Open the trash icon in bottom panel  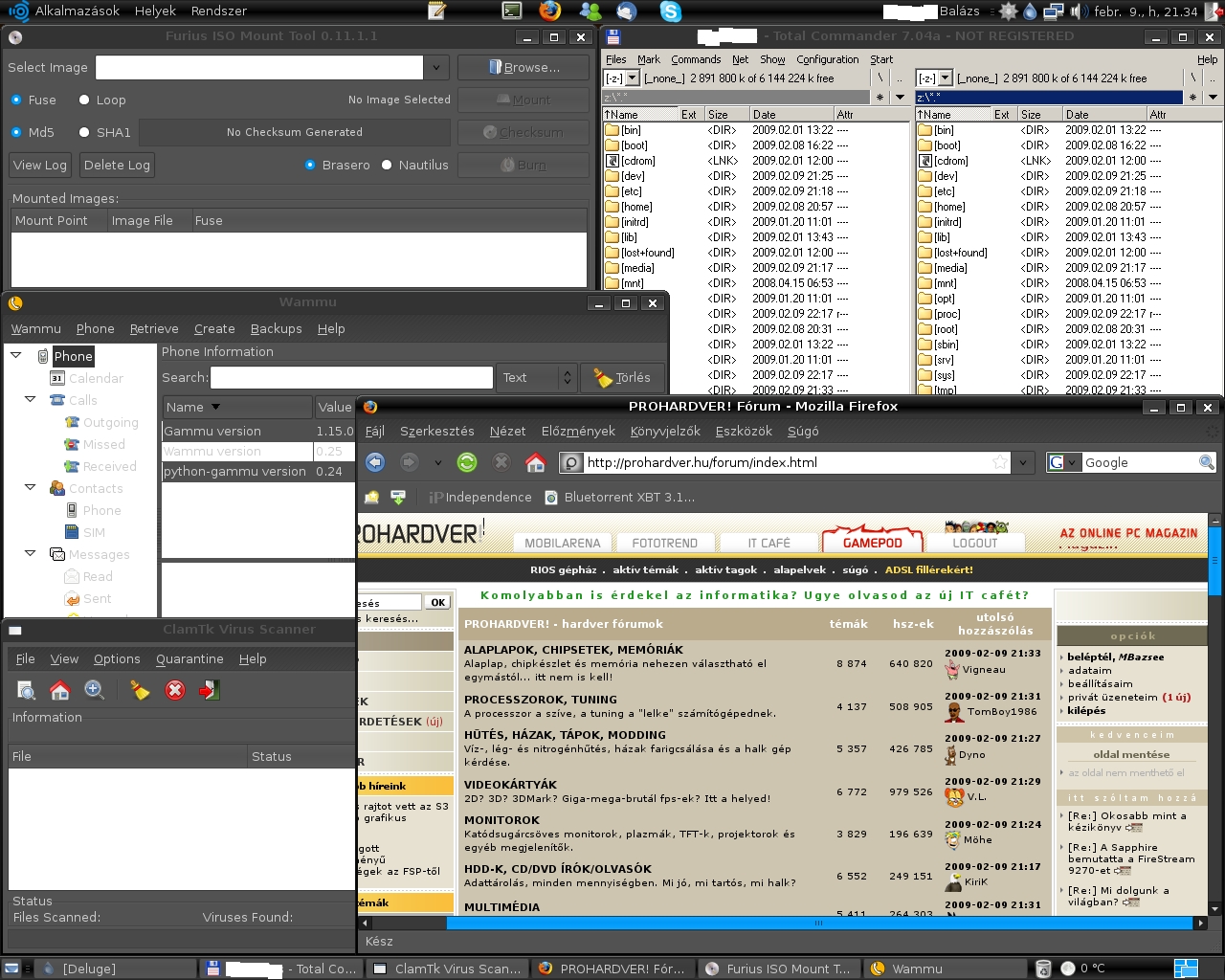(x=1043, y=969)
